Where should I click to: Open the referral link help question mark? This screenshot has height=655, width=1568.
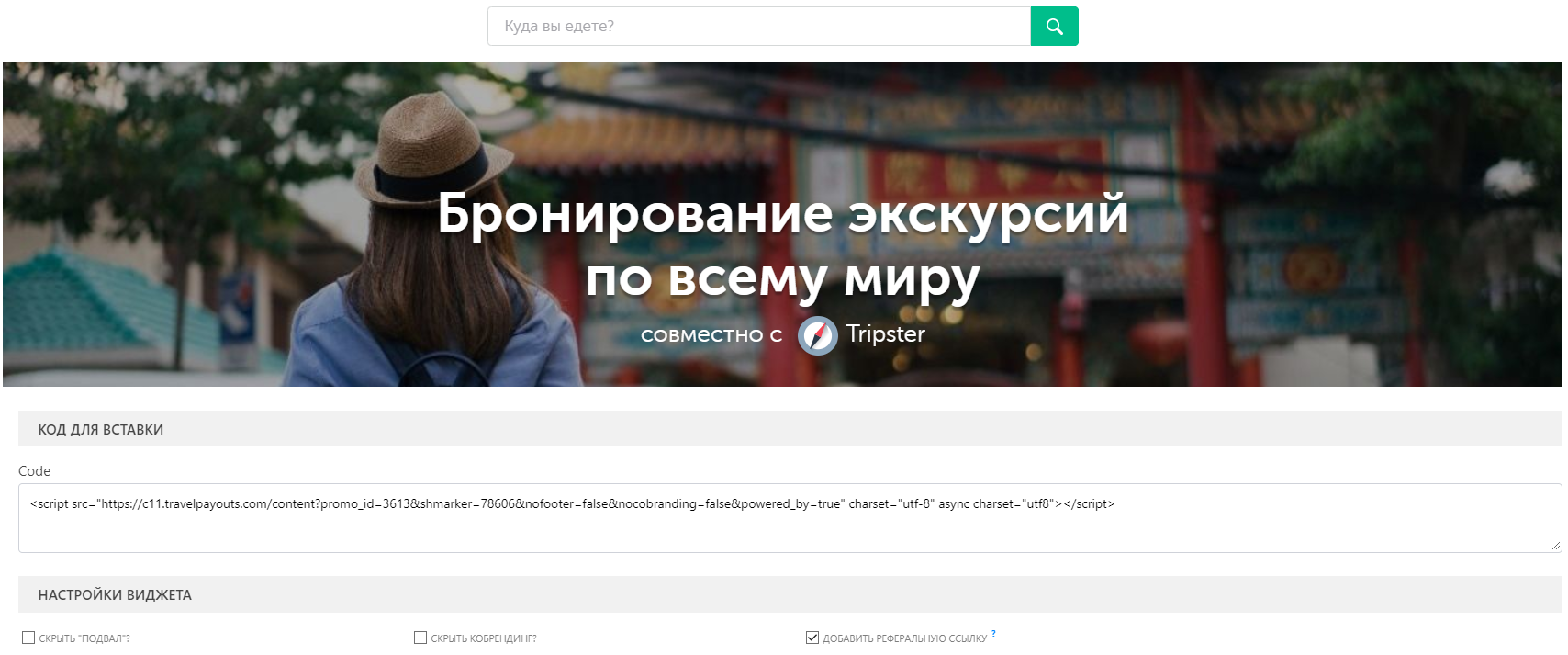[993, 634]
